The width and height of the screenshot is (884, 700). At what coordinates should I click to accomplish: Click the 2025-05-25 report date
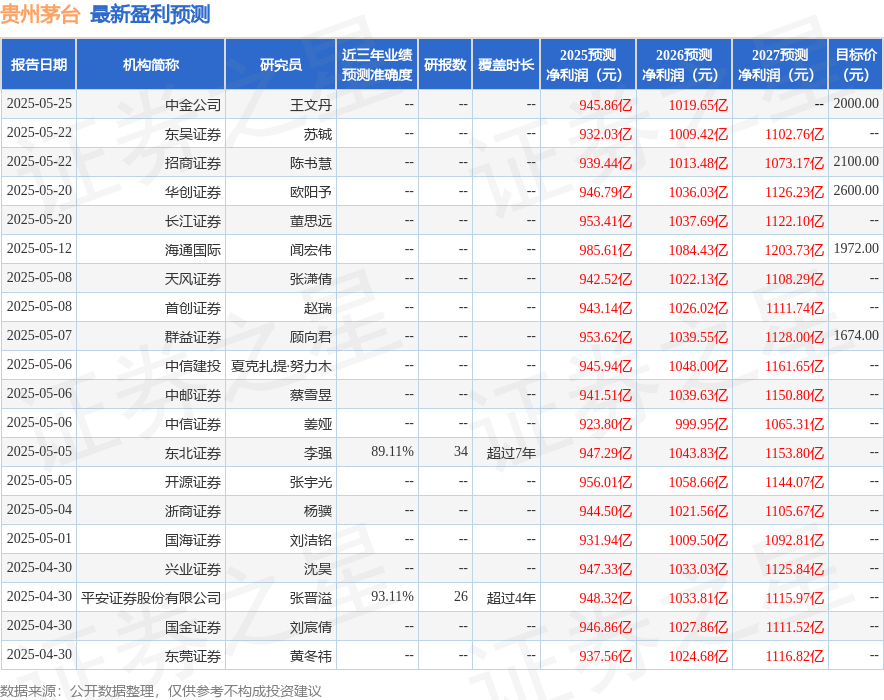[x=39, y=103]
